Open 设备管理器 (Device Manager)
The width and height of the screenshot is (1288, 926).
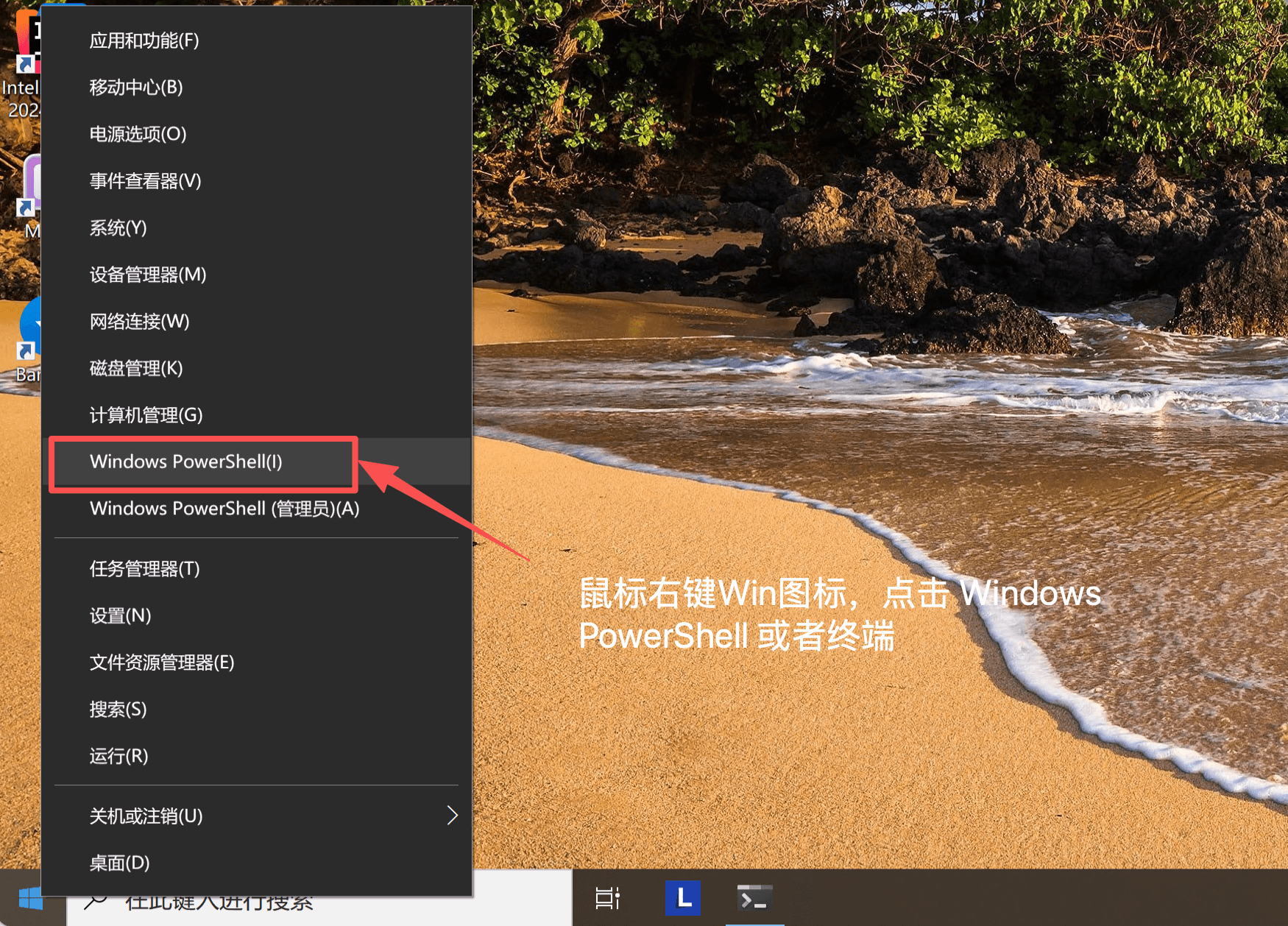pos(147,275)
